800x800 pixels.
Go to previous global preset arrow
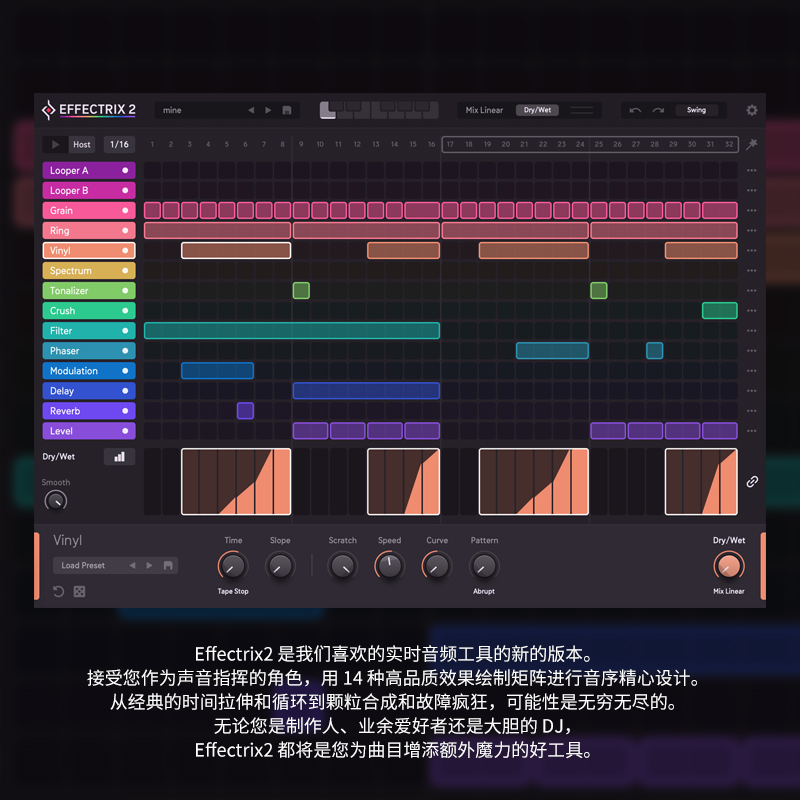click(x=251, y=110)
